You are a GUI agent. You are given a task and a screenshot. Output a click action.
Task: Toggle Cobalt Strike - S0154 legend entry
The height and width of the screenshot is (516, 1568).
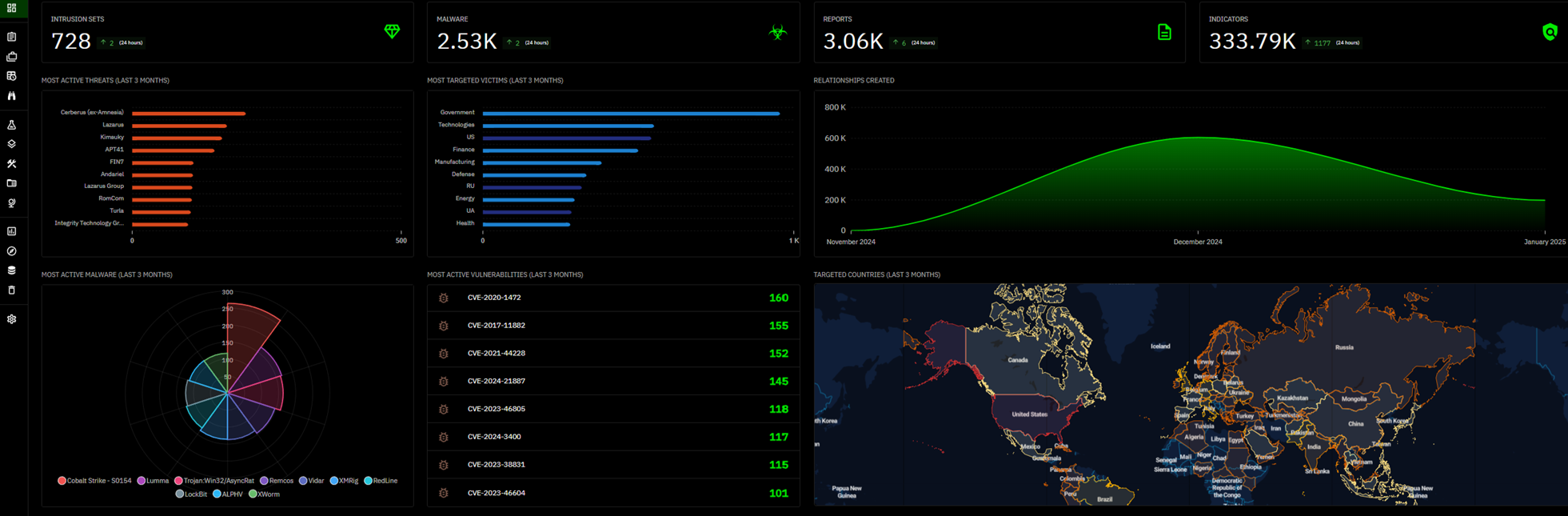coord(94,481)
